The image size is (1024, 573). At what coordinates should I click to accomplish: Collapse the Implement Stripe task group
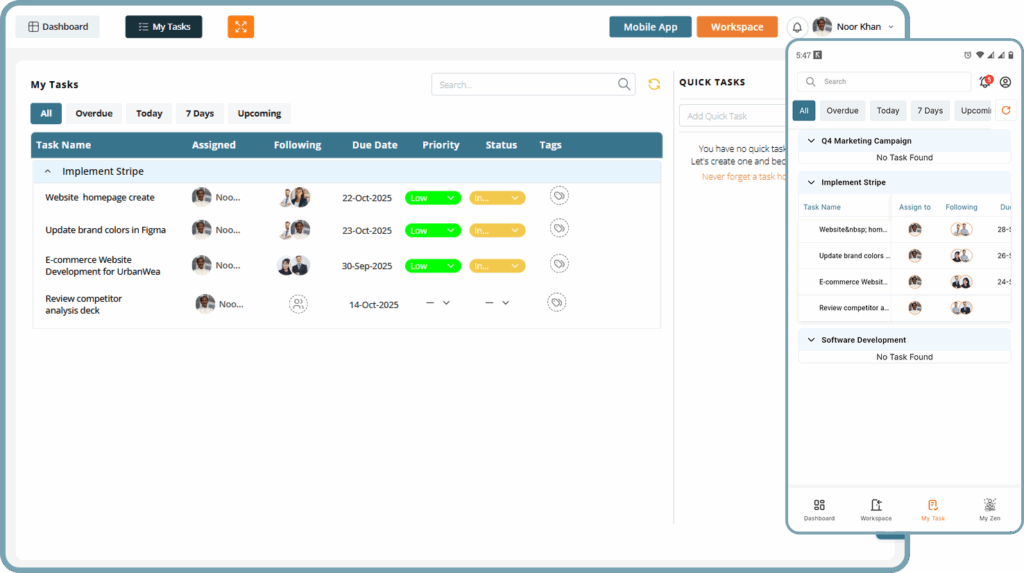[x=47, y=172]
